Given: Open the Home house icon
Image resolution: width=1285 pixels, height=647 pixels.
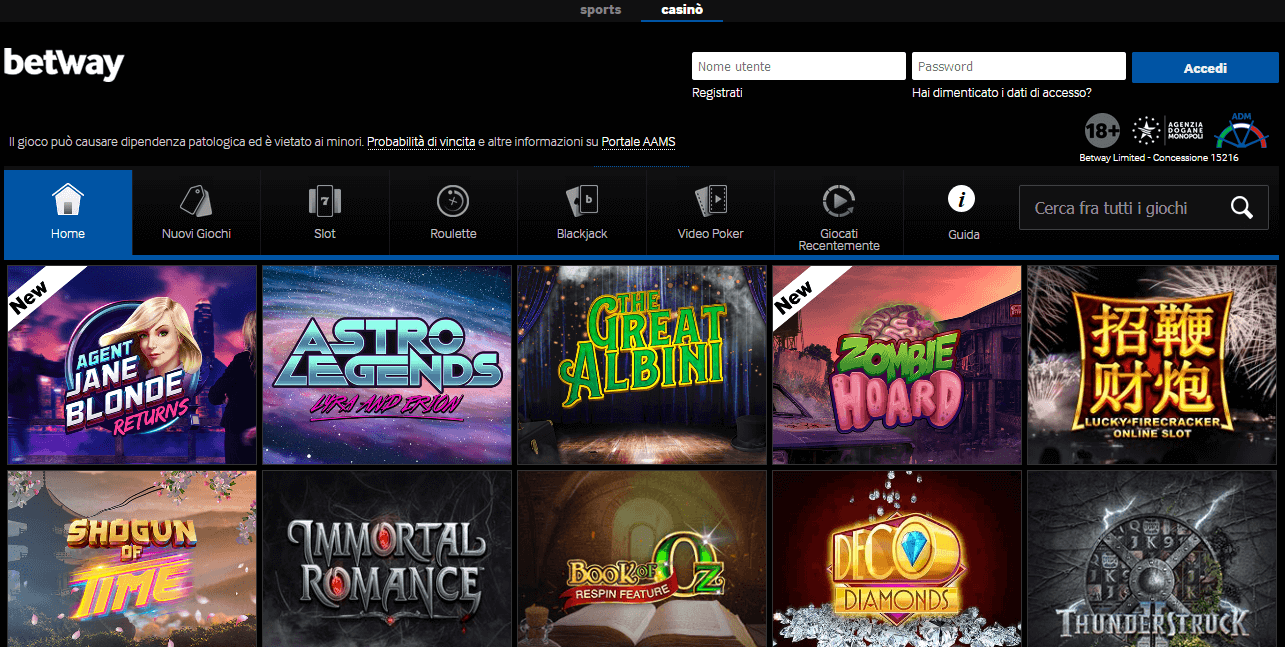Looking at the screenshot, I should click(68, 200).
